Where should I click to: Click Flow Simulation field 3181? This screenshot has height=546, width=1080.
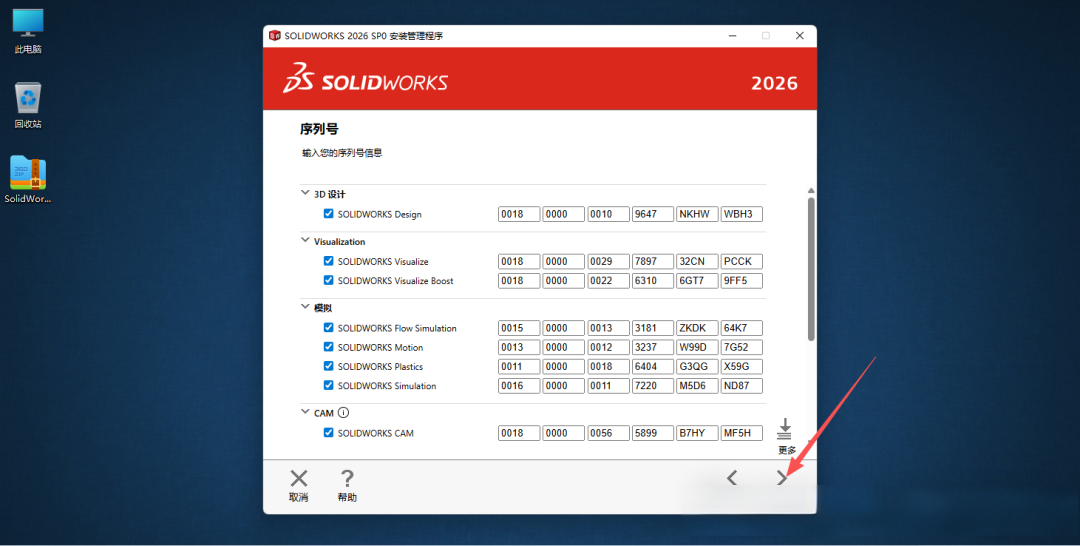tap(653, 328)
